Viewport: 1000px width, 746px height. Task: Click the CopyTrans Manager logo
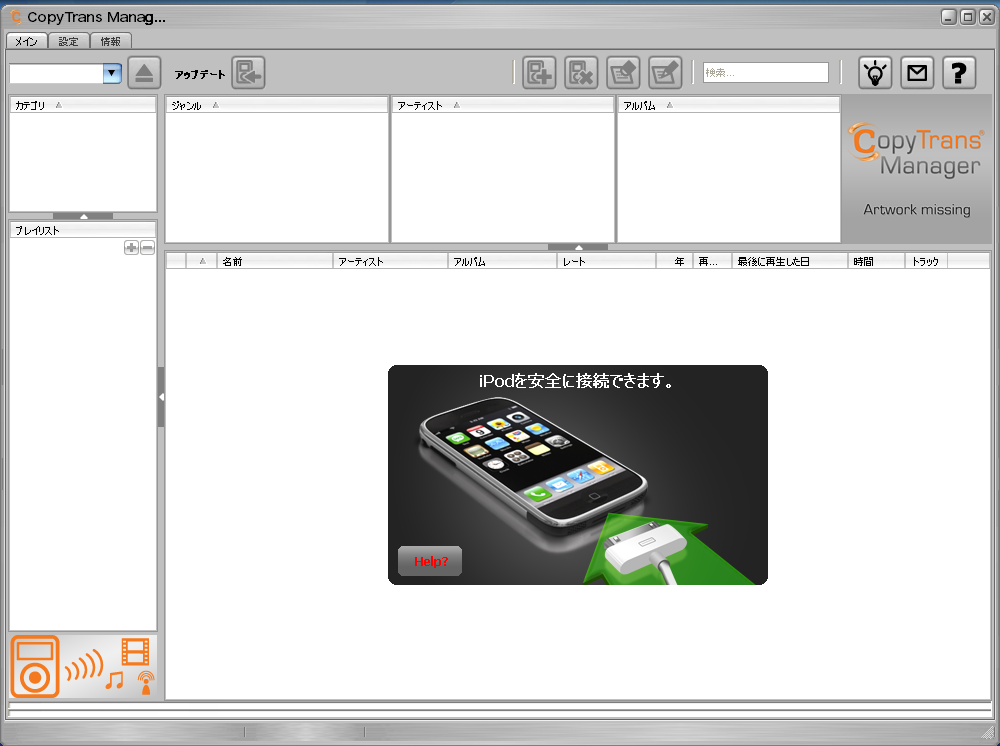tap(916, 150)
